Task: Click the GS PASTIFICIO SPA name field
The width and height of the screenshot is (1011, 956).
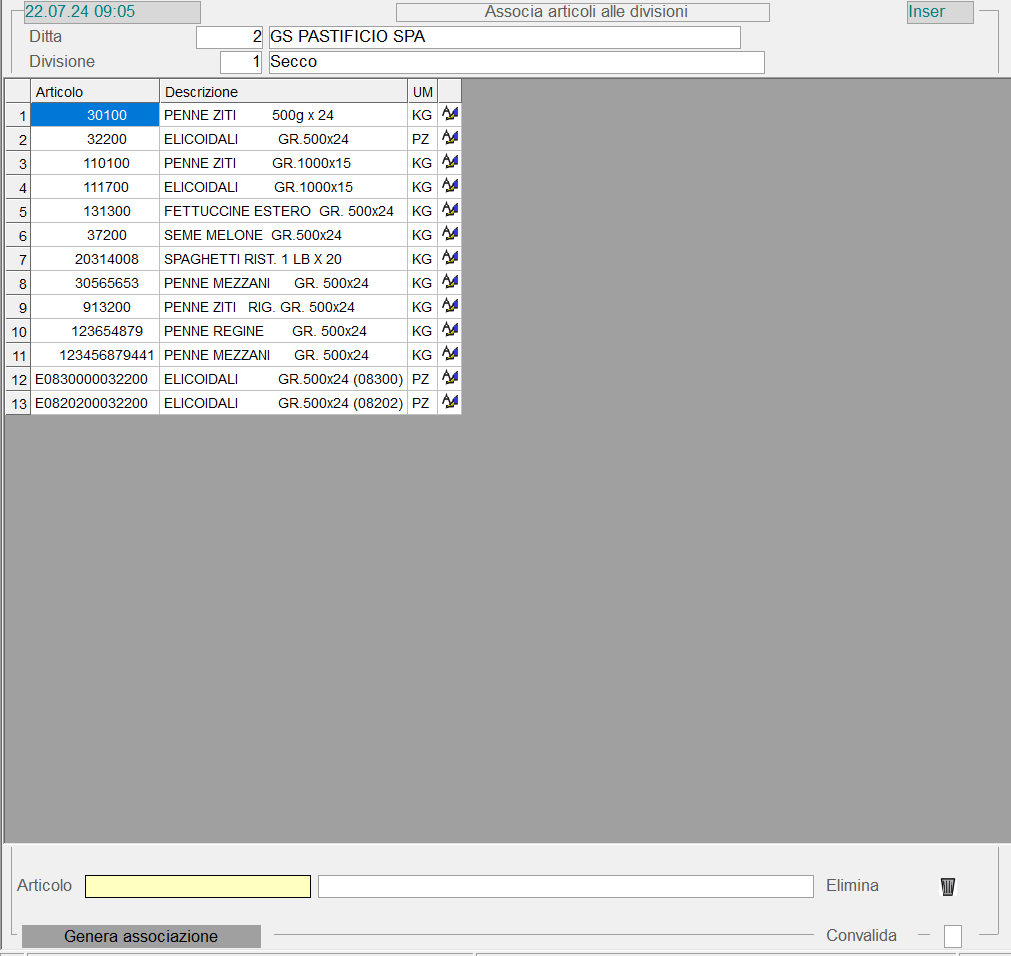Action: tap(504, 37)
